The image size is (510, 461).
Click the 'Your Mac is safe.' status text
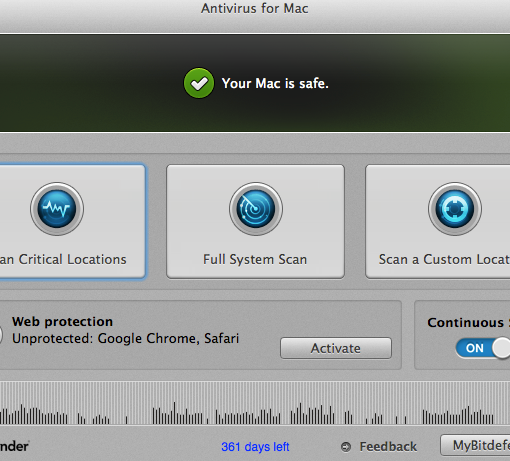pos(275,83)
